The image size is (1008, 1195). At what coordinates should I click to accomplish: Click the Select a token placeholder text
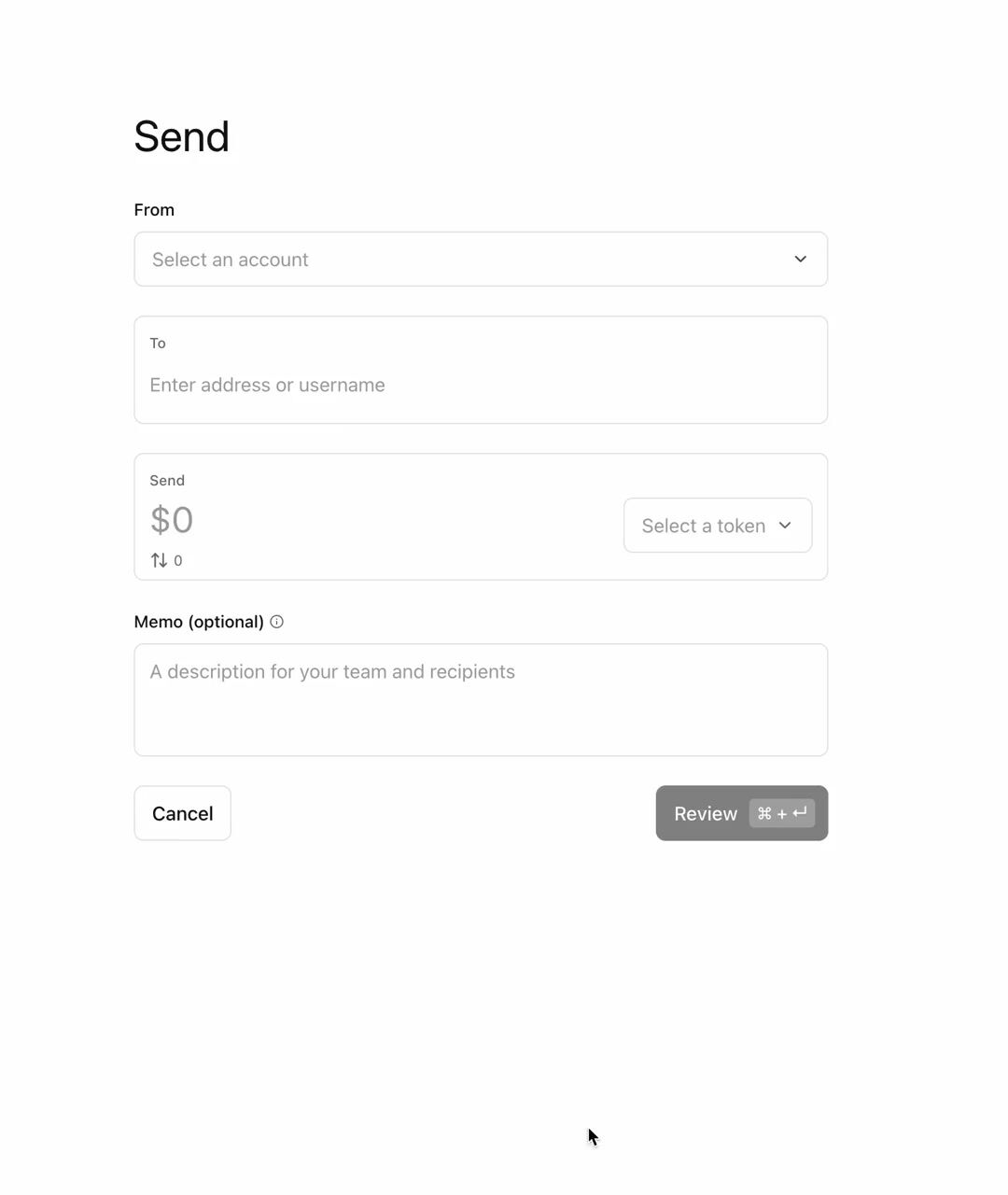[x=703, y=526]
